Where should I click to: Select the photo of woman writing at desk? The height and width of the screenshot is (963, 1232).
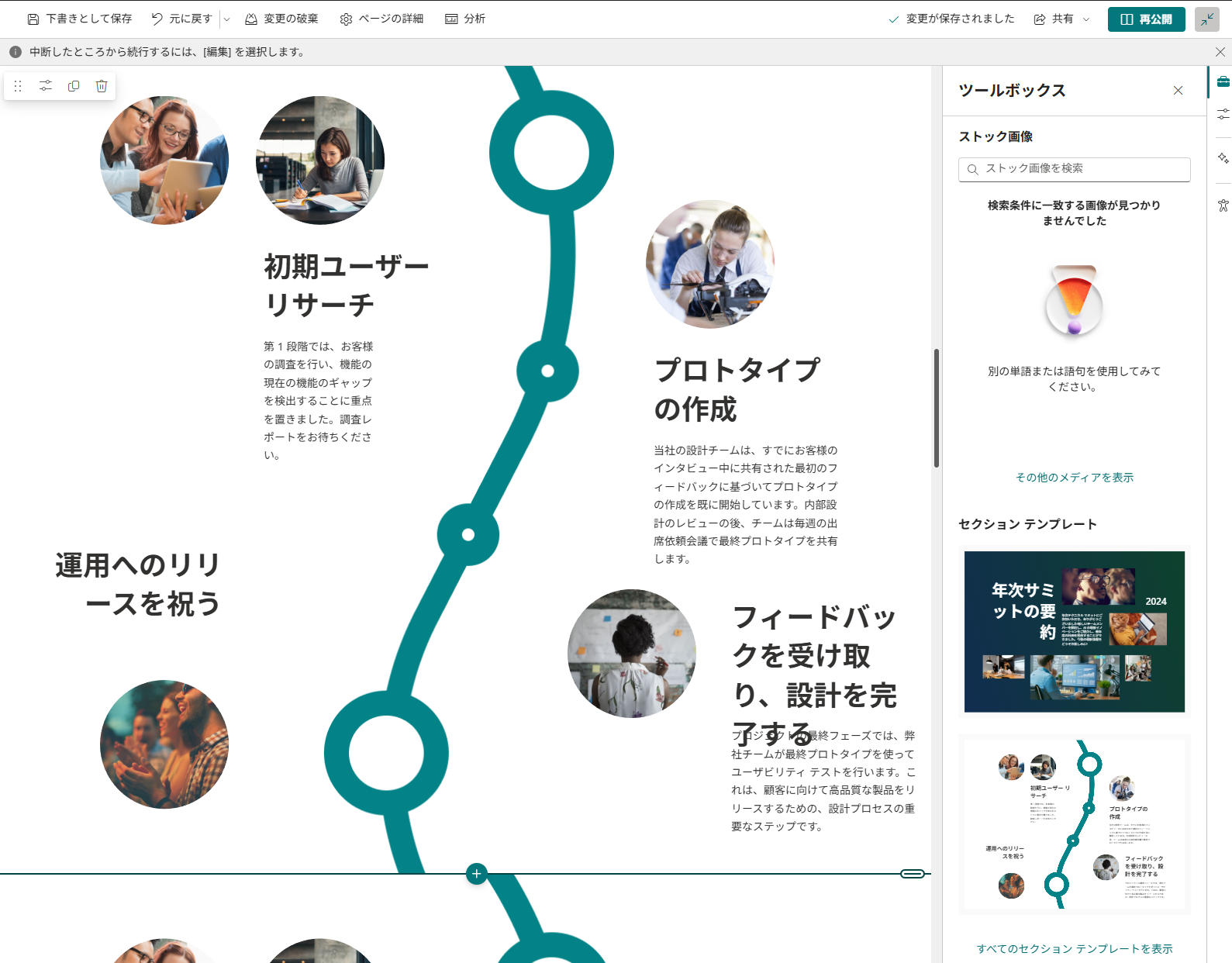click(x=320, y=160)
